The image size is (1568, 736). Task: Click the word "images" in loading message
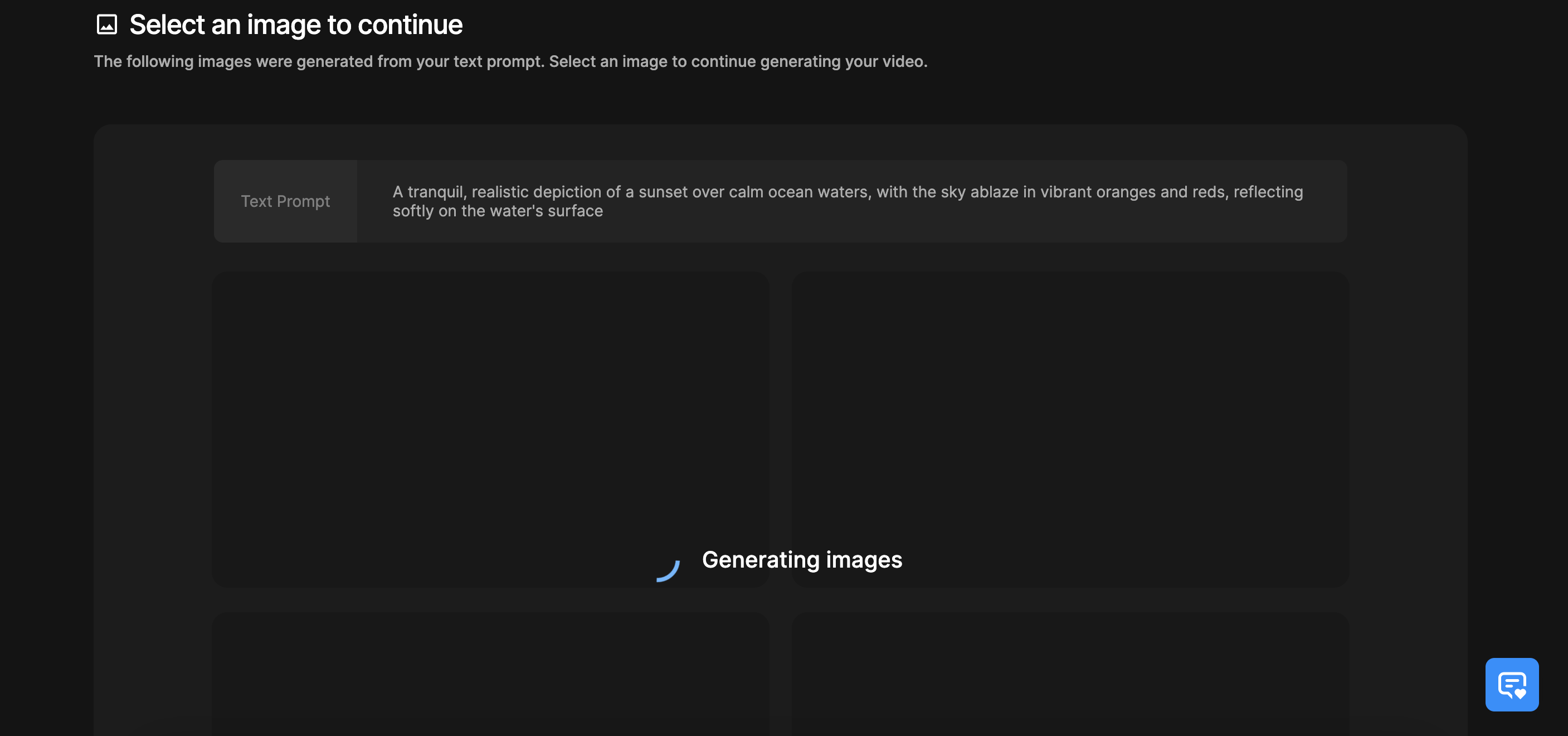(x=864, y=560)
